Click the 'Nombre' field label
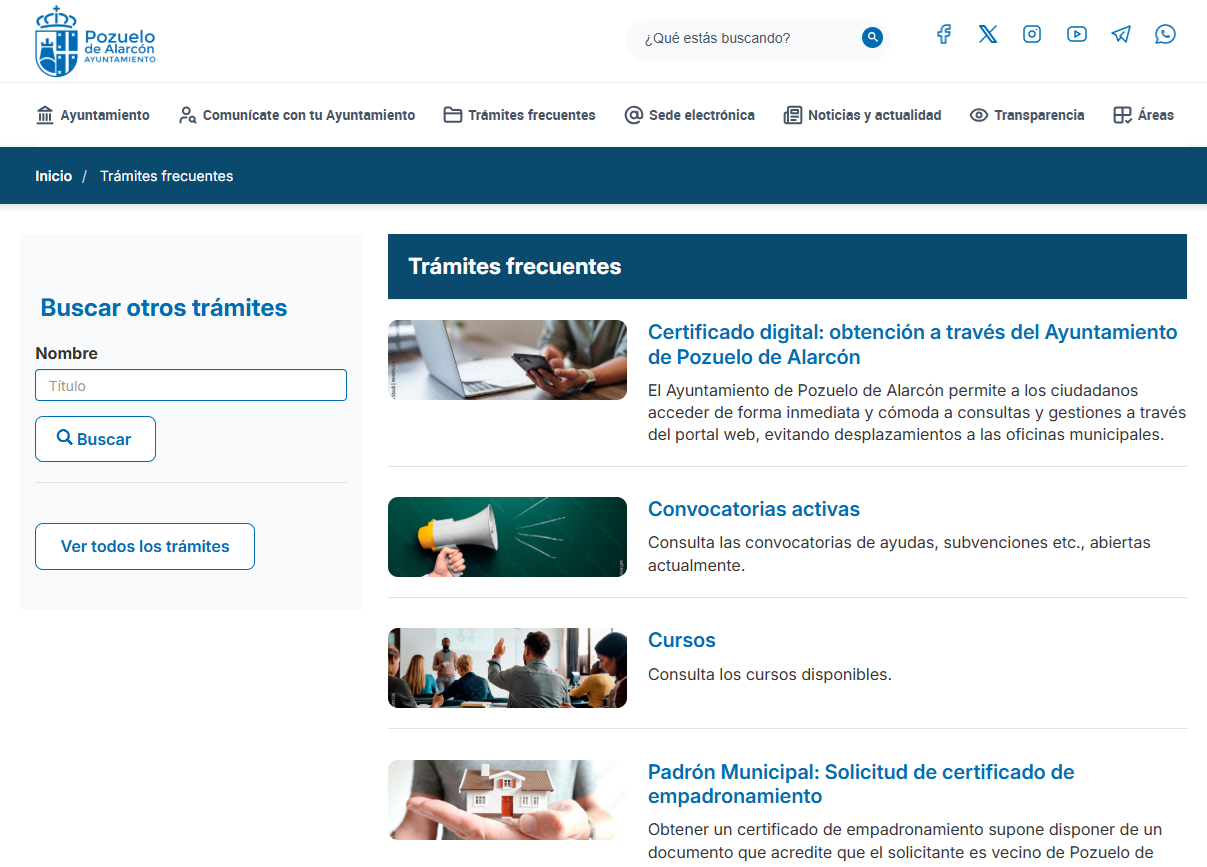The image size is (1207, 867). pos(67,353)
